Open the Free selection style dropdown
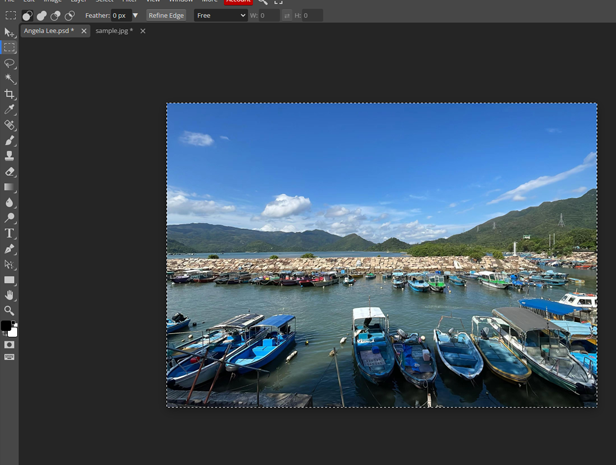Screen dimensions: 616x465 pyautogui.click(x=220, y=16)
